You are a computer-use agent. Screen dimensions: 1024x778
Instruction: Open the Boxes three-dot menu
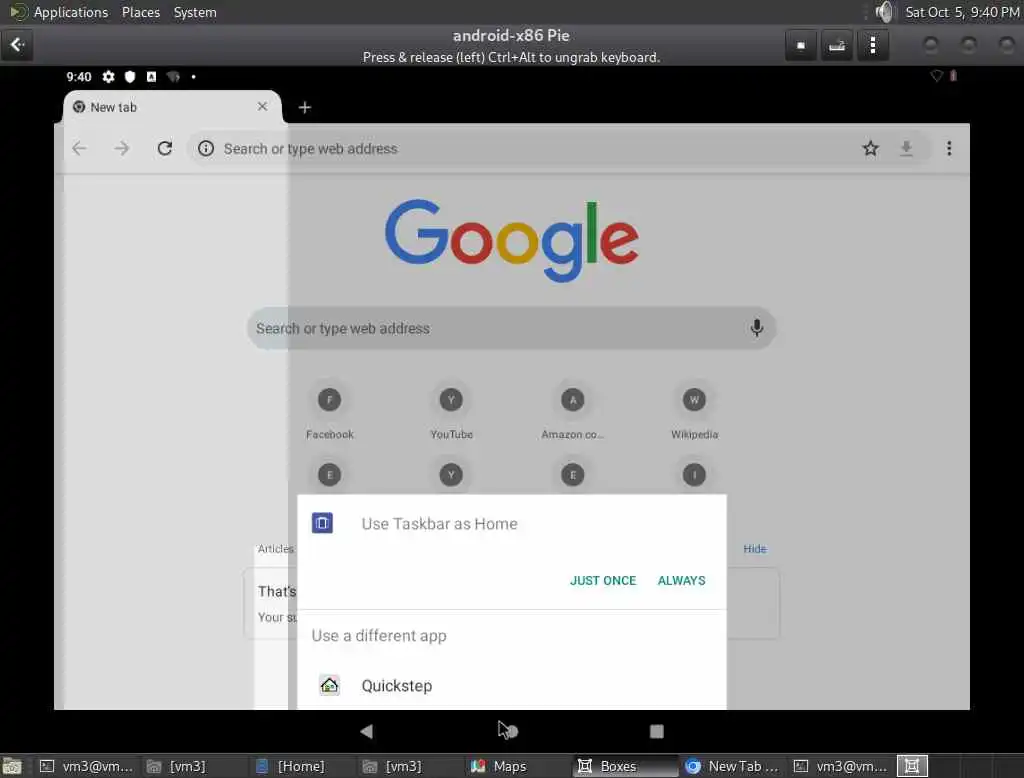click(872, 45)
